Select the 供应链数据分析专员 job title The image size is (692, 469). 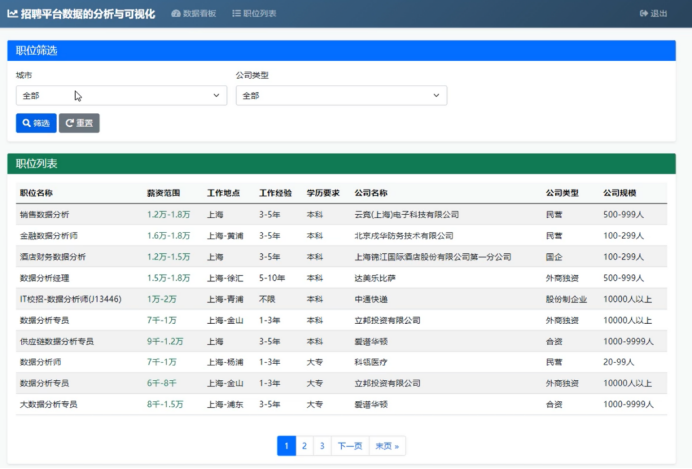tap(56, 341)
